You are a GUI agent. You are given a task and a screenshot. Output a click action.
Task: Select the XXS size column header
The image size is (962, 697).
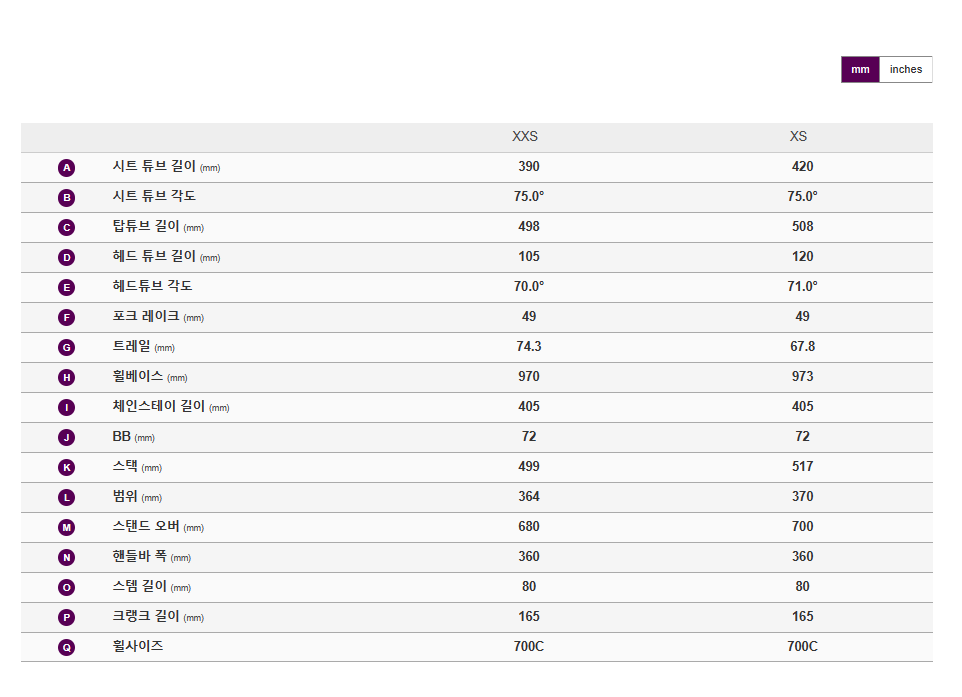point(525,136)
